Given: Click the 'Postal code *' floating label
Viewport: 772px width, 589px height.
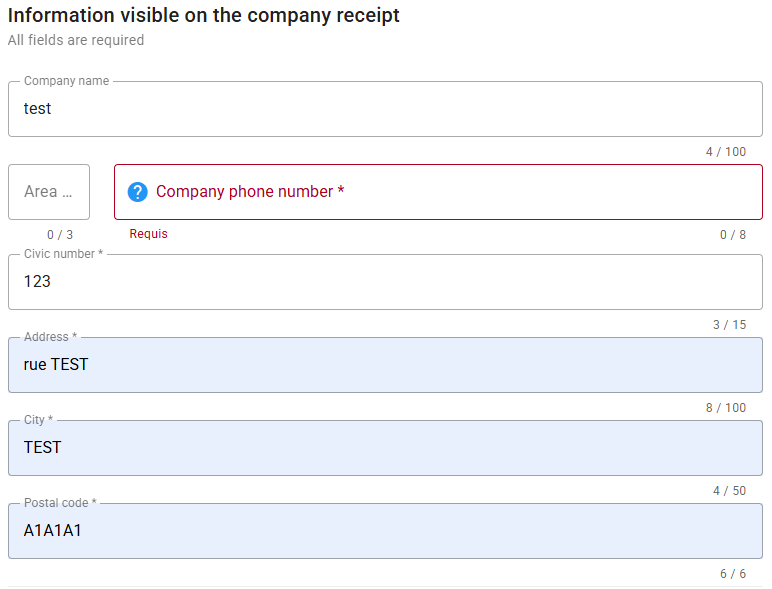Looking at the screenshot, I should click(60, 503).
